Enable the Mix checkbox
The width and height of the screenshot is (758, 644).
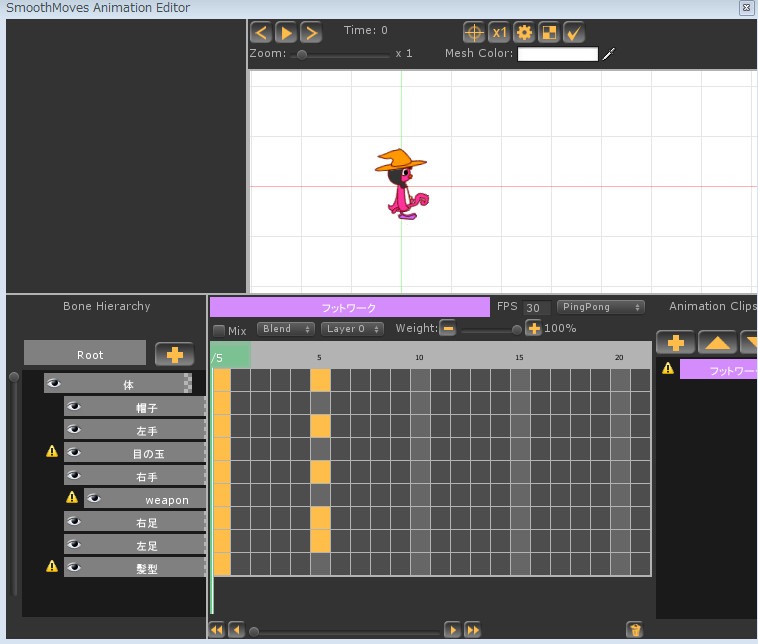pos(219,330)
